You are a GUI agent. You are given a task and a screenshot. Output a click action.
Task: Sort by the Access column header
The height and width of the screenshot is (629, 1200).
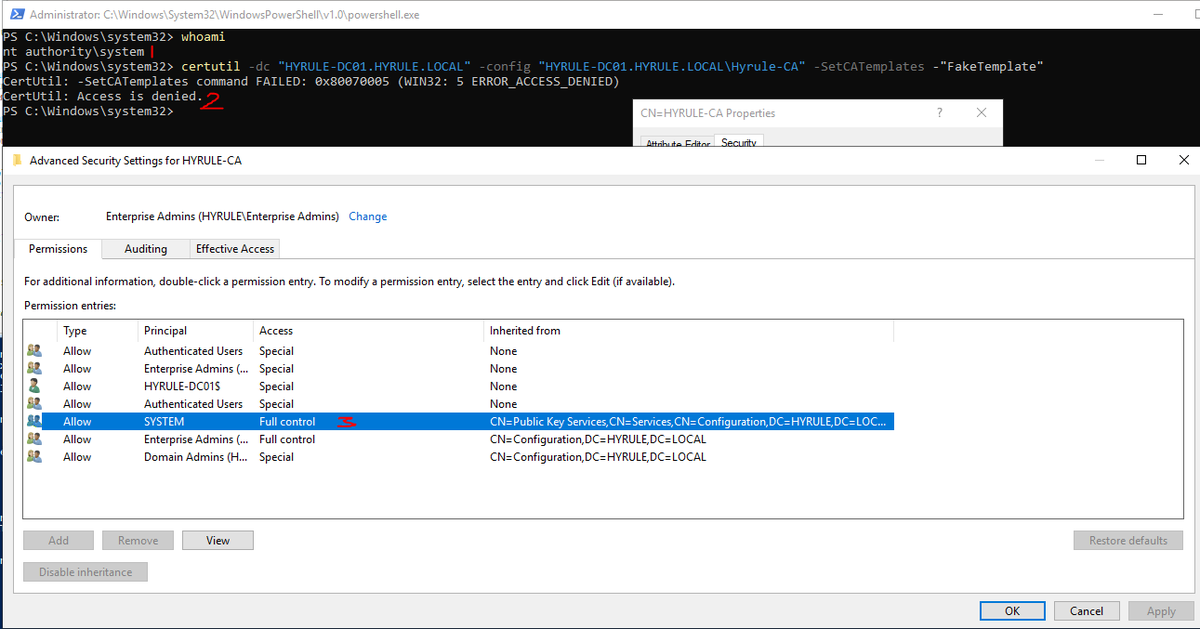(368, 330)
